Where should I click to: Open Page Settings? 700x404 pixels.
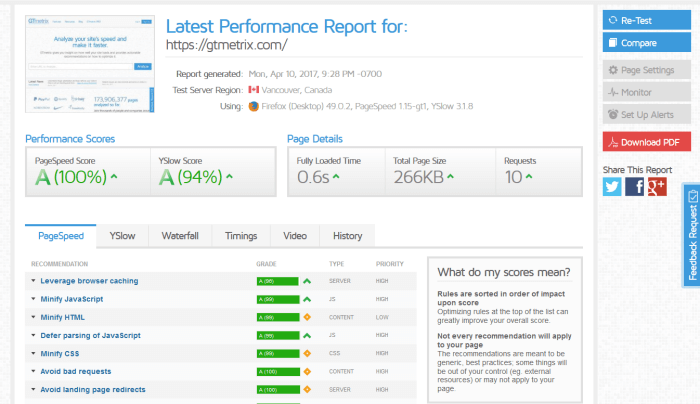click(x=646, y=70)
